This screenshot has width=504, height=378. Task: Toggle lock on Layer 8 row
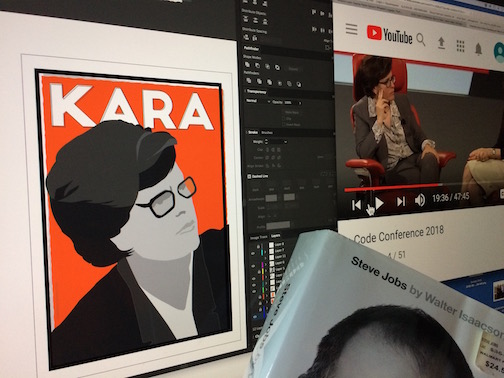coord(258,247)
